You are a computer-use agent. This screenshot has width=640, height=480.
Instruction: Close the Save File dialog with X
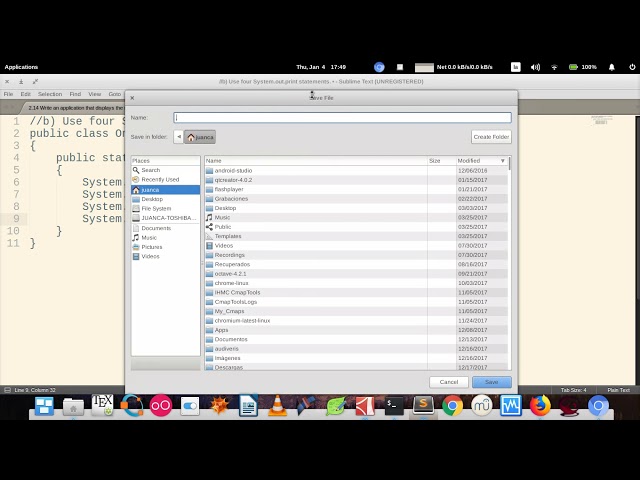coord(132,98)
